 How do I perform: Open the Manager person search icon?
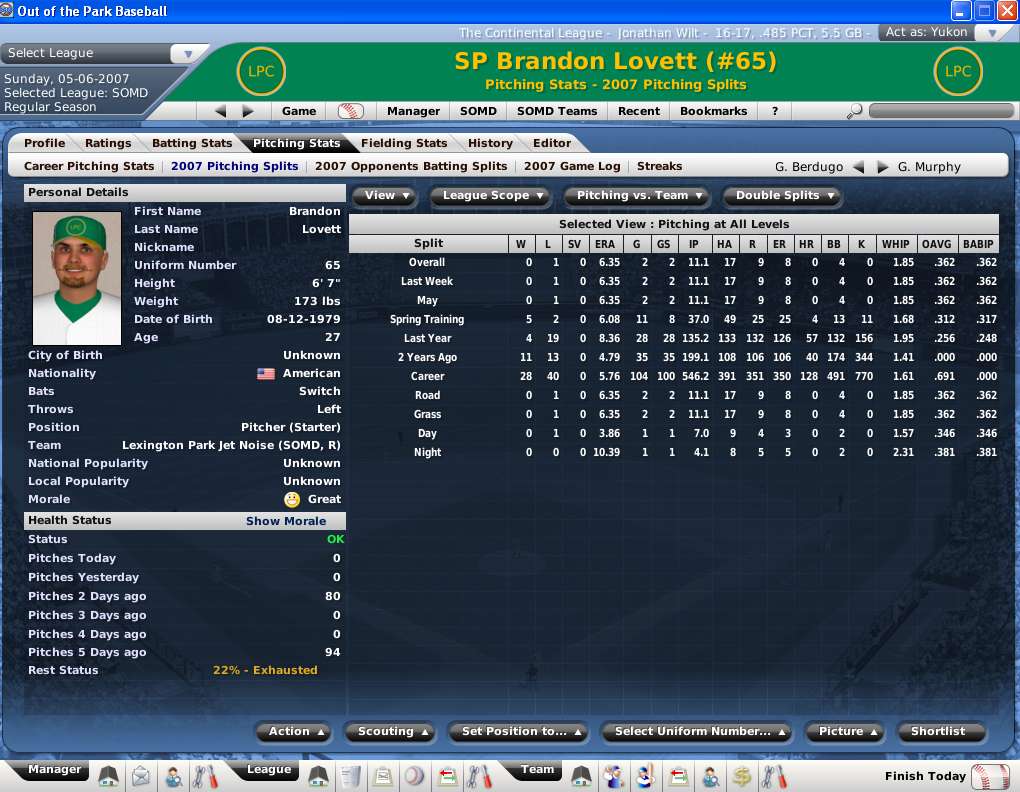pyautogui.click(x=173, y=776)
